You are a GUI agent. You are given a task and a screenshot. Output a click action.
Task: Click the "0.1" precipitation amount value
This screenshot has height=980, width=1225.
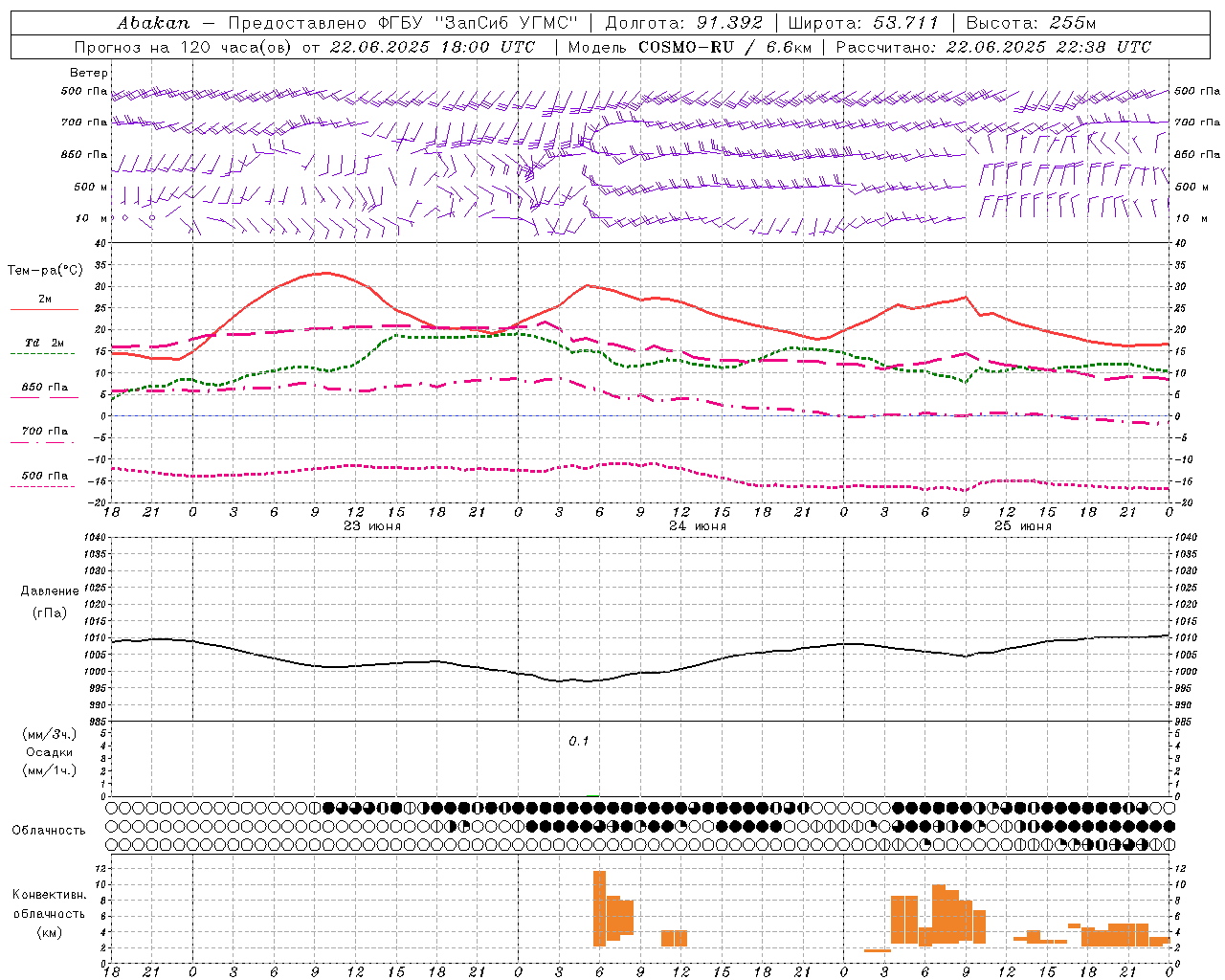(579, 742)
